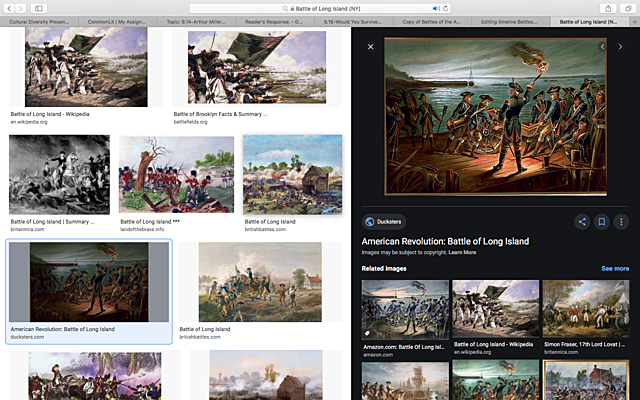640x400 pixels.
Task: Open related Battle of Long Island - Wikipedia image
Action: click(496, 309)
